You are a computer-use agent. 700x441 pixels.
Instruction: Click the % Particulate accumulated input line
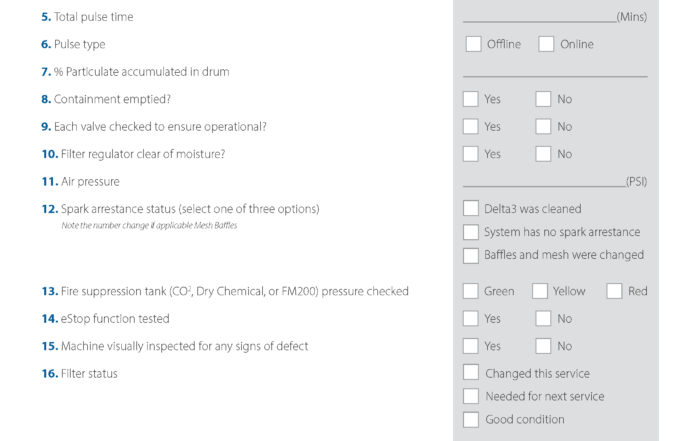(555, 71)
